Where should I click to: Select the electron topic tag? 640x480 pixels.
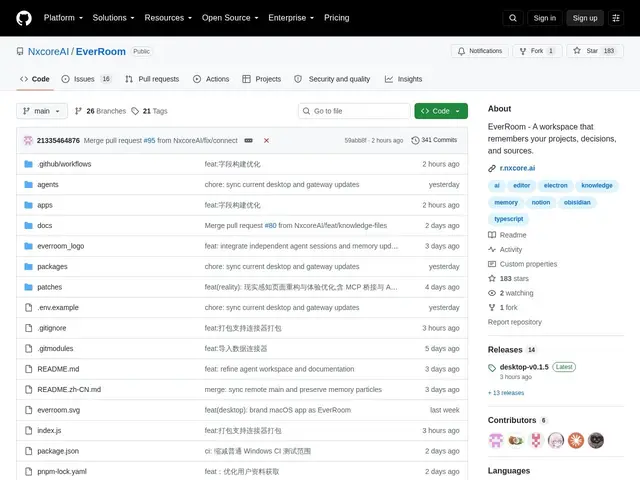[x=556, y=185]
